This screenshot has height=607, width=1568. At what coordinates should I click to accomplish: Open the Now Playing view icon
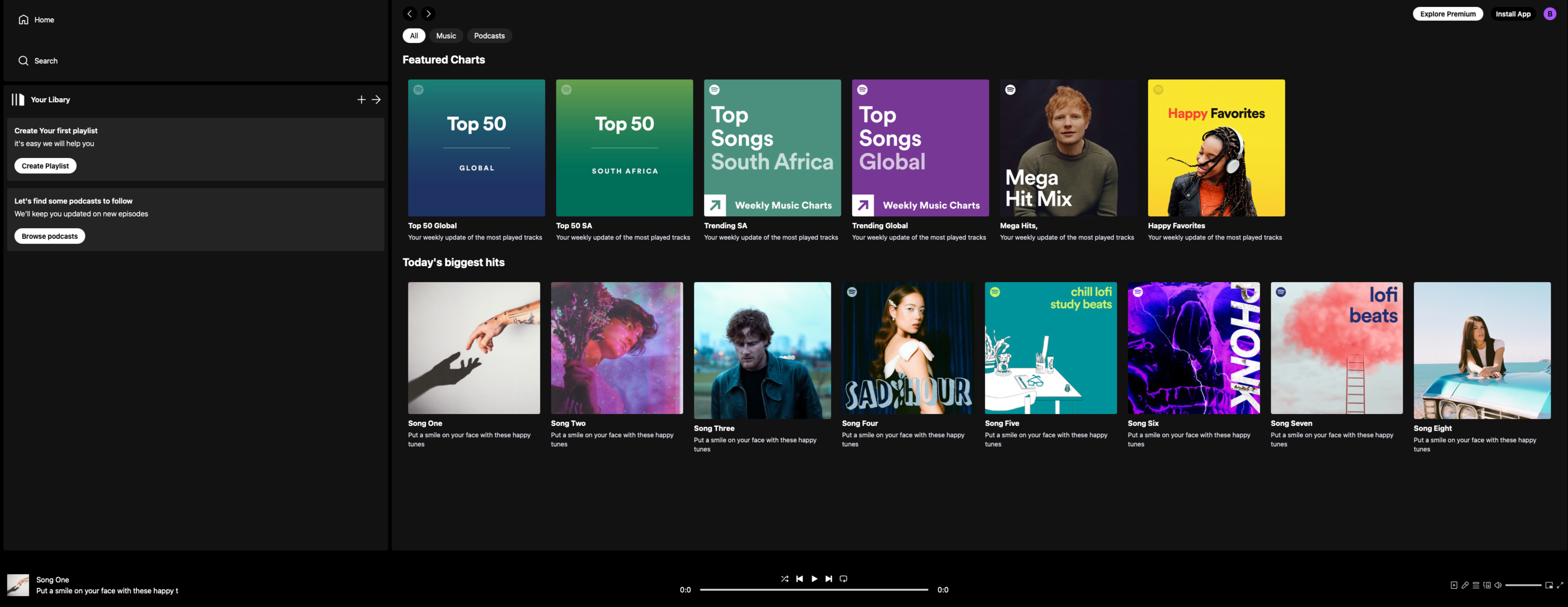click(1453, 585)
